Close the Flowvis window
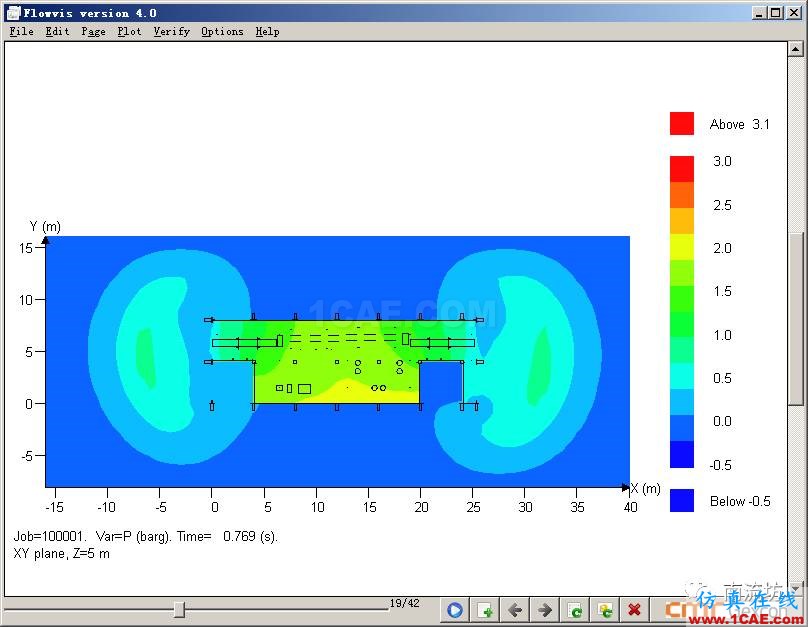 [x=794, y=13]
